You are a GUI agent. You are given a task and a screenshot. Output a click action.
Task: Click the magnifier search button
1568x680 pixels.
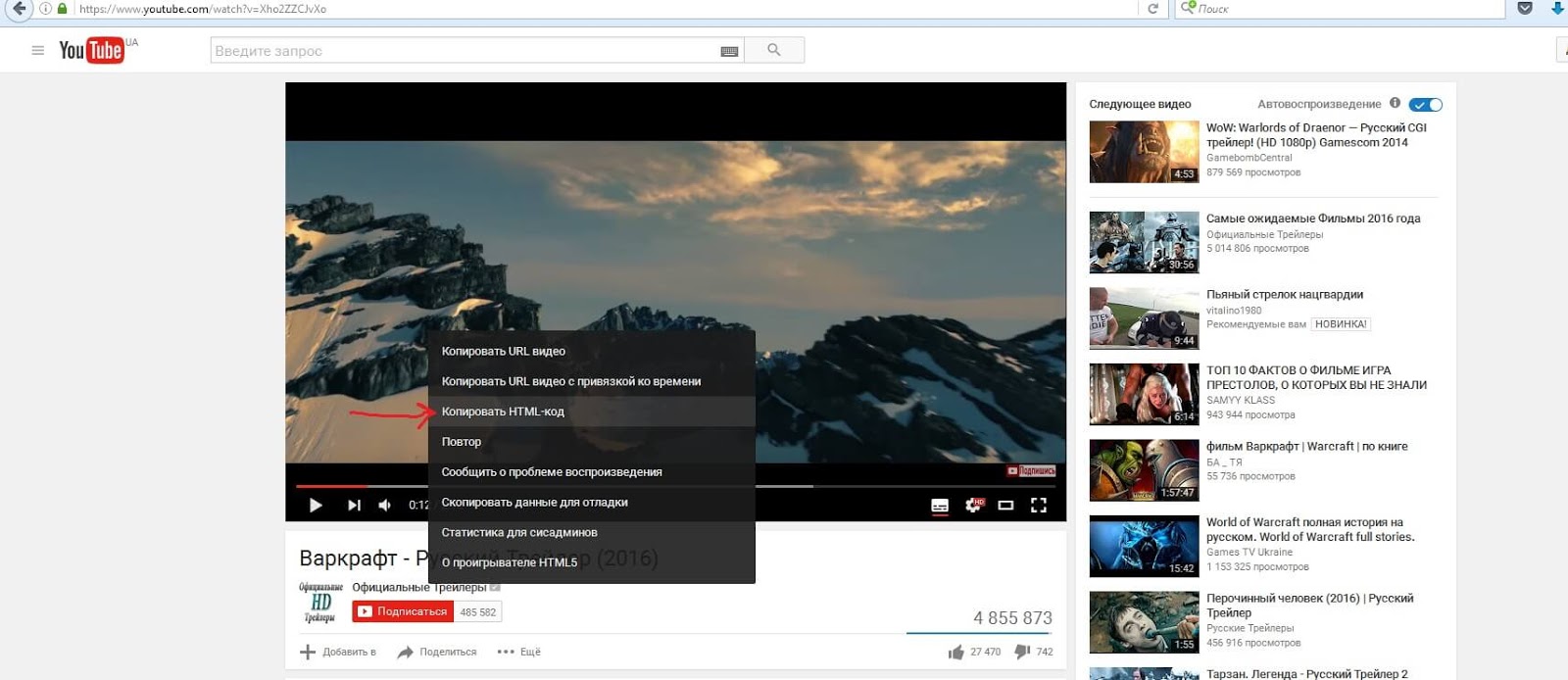pos(774,50)
